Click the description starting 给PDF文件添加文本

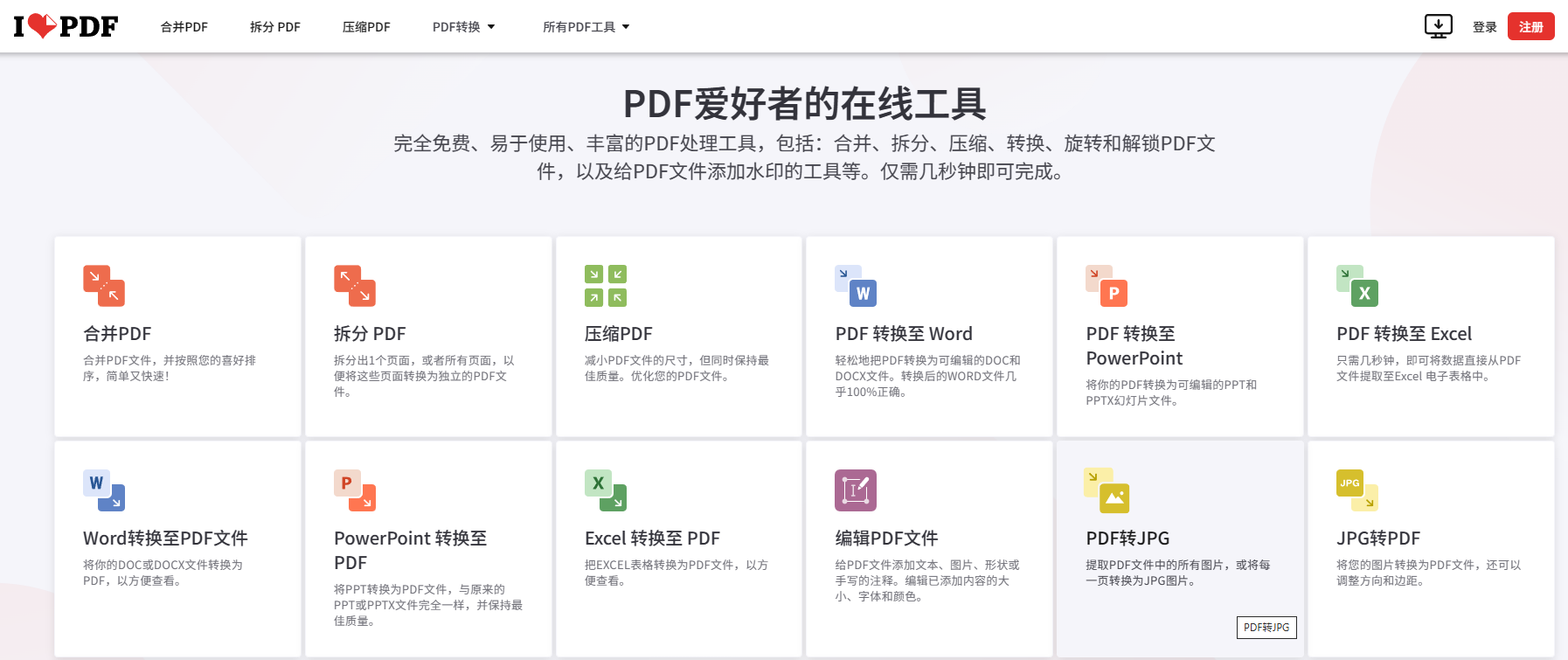pos(927,580)
